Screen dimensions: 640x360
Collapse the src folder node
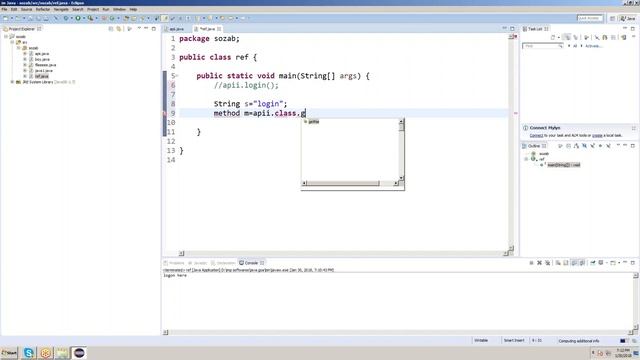[x=12, y=42]
